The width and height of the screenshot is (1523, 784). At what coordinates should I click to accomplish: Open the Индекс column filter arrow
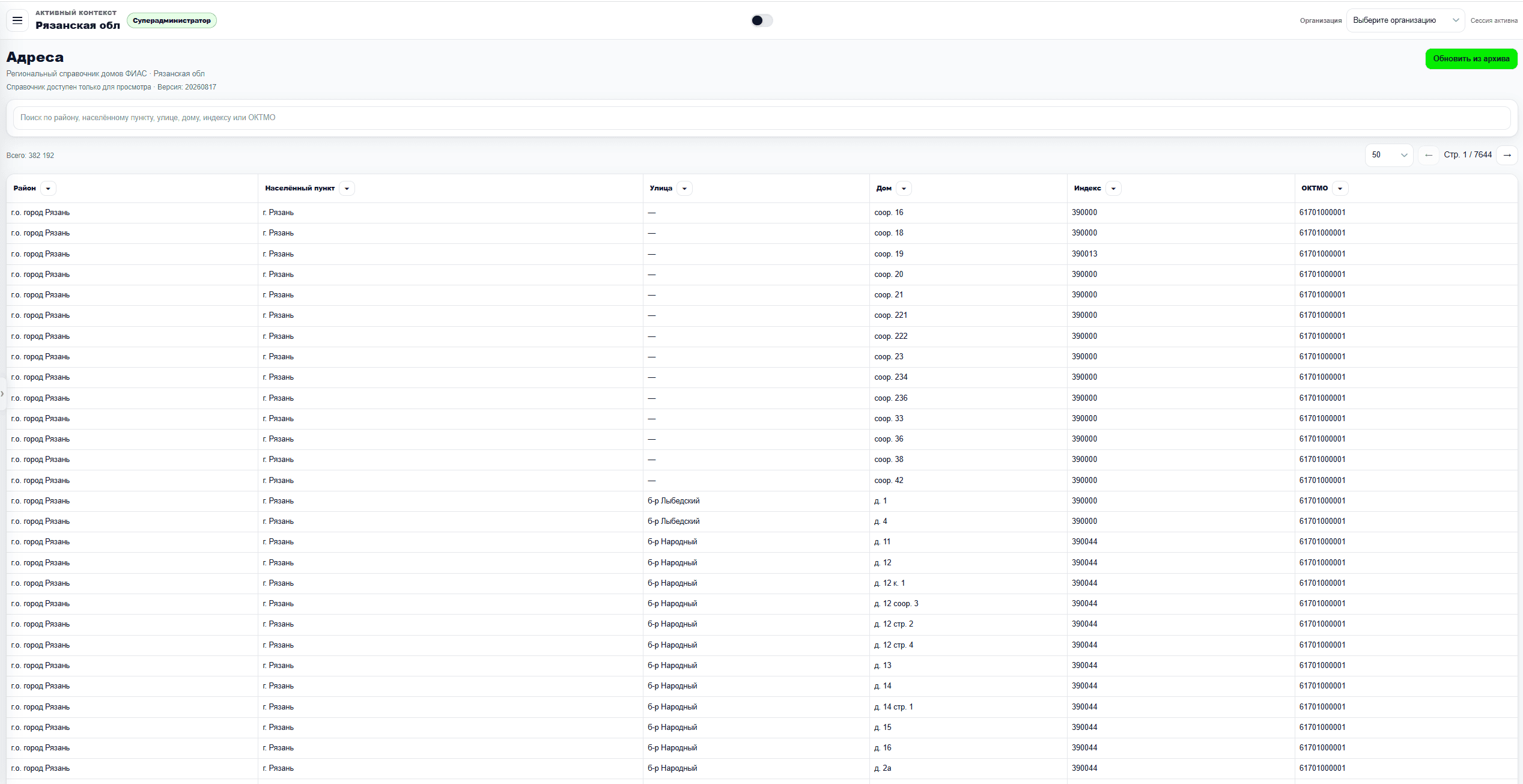tap(1113, 189)
